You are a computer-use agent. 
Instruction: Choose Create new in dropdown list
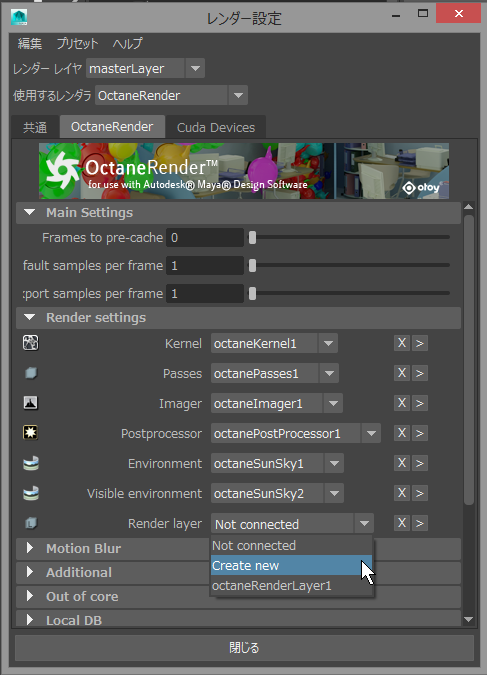pyautogui.click(x=291, y=565)
